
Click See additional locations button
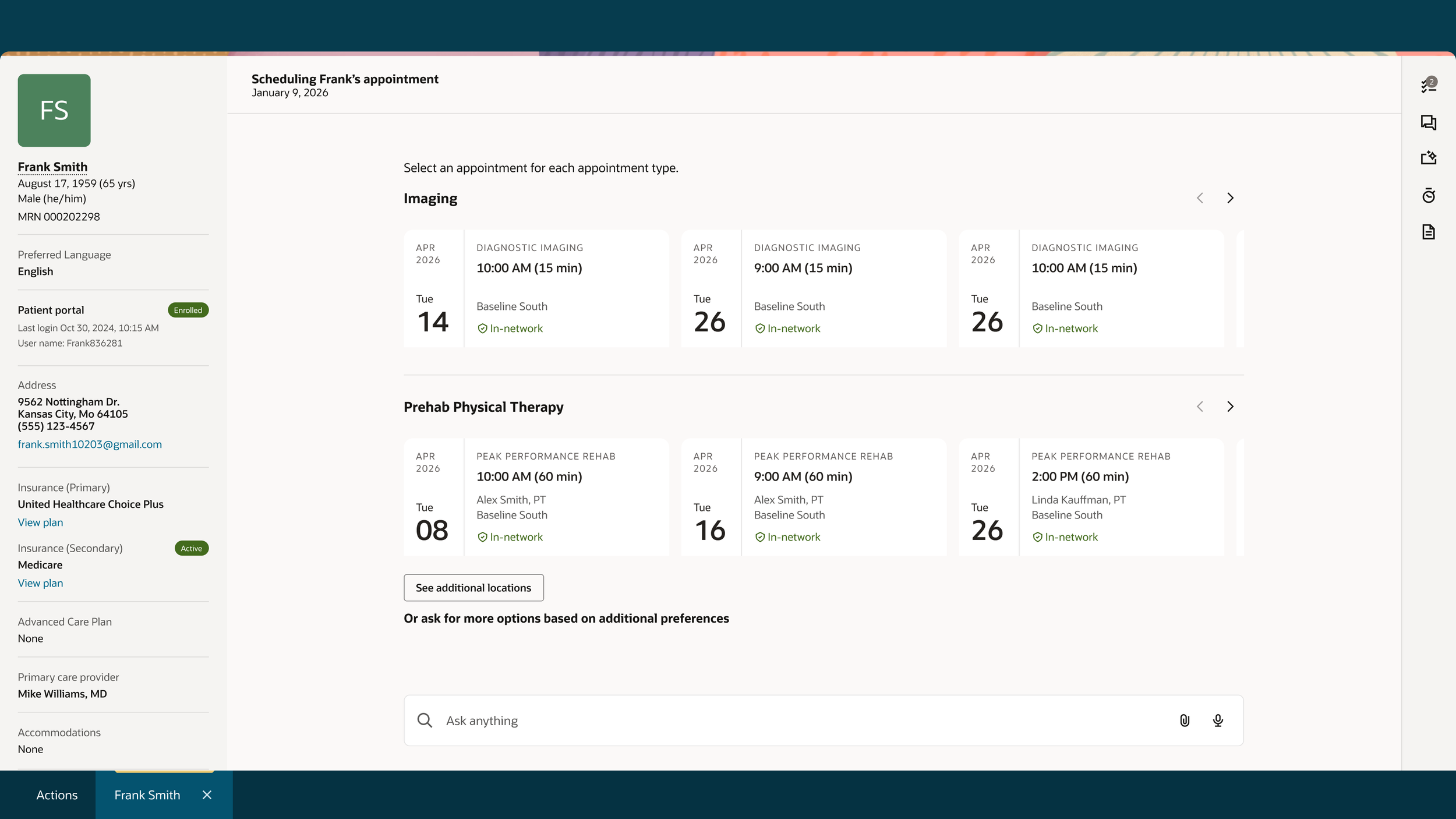point(473,588)
